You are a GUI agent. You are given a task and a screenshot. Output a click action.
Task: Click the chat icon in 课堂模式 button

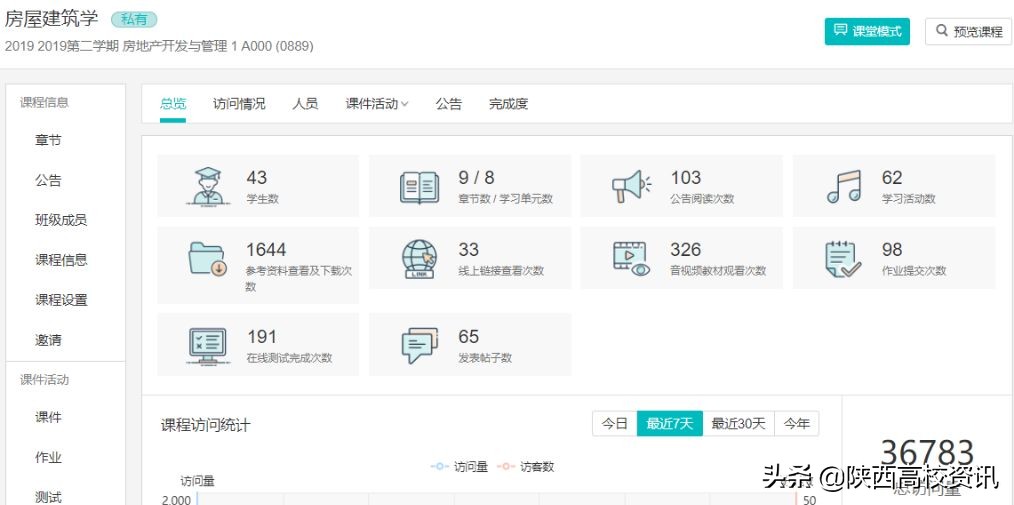tap(840, 30)
